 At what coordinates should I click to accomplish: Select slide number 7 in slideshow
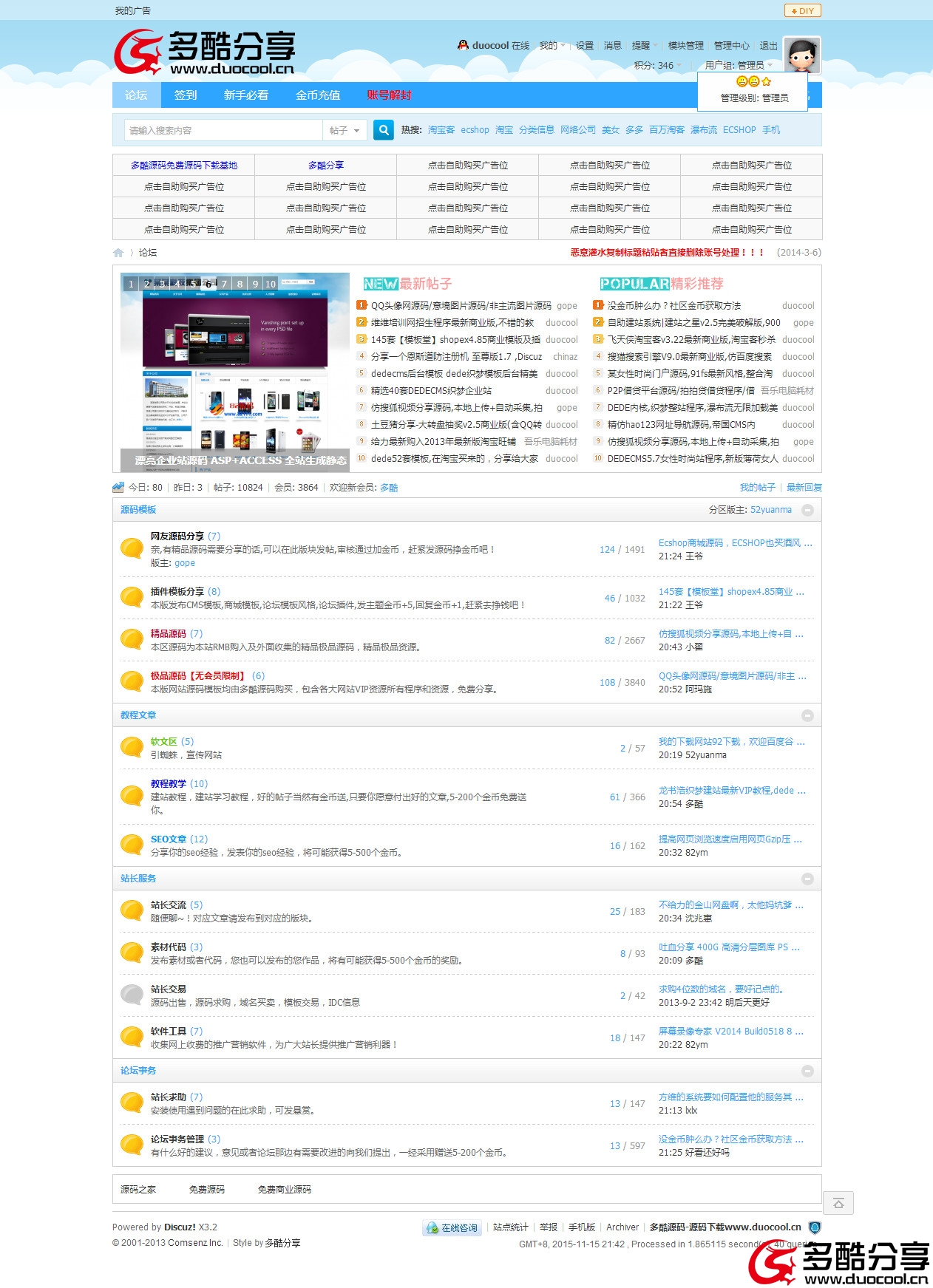(224, 284)
